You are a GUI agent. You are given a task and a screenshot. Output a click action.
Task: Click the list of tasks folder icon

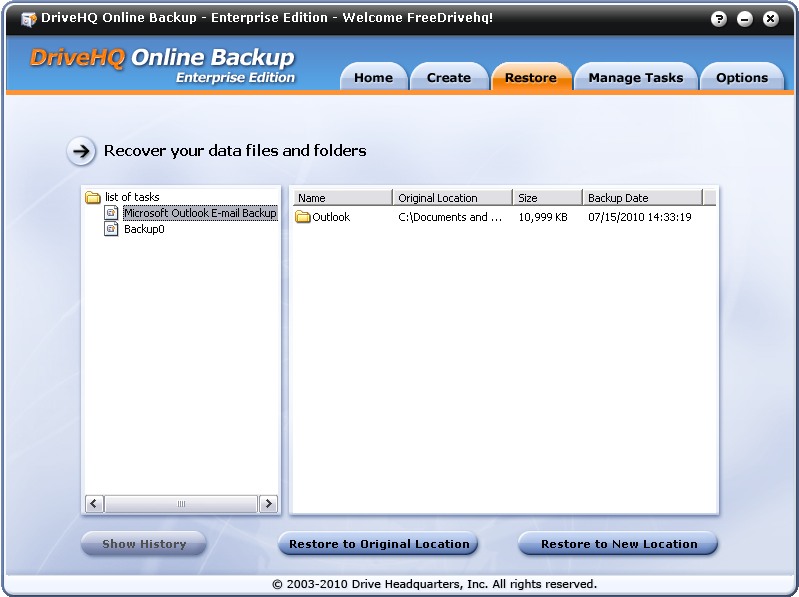pyautogui.click(x=93, y=198)
